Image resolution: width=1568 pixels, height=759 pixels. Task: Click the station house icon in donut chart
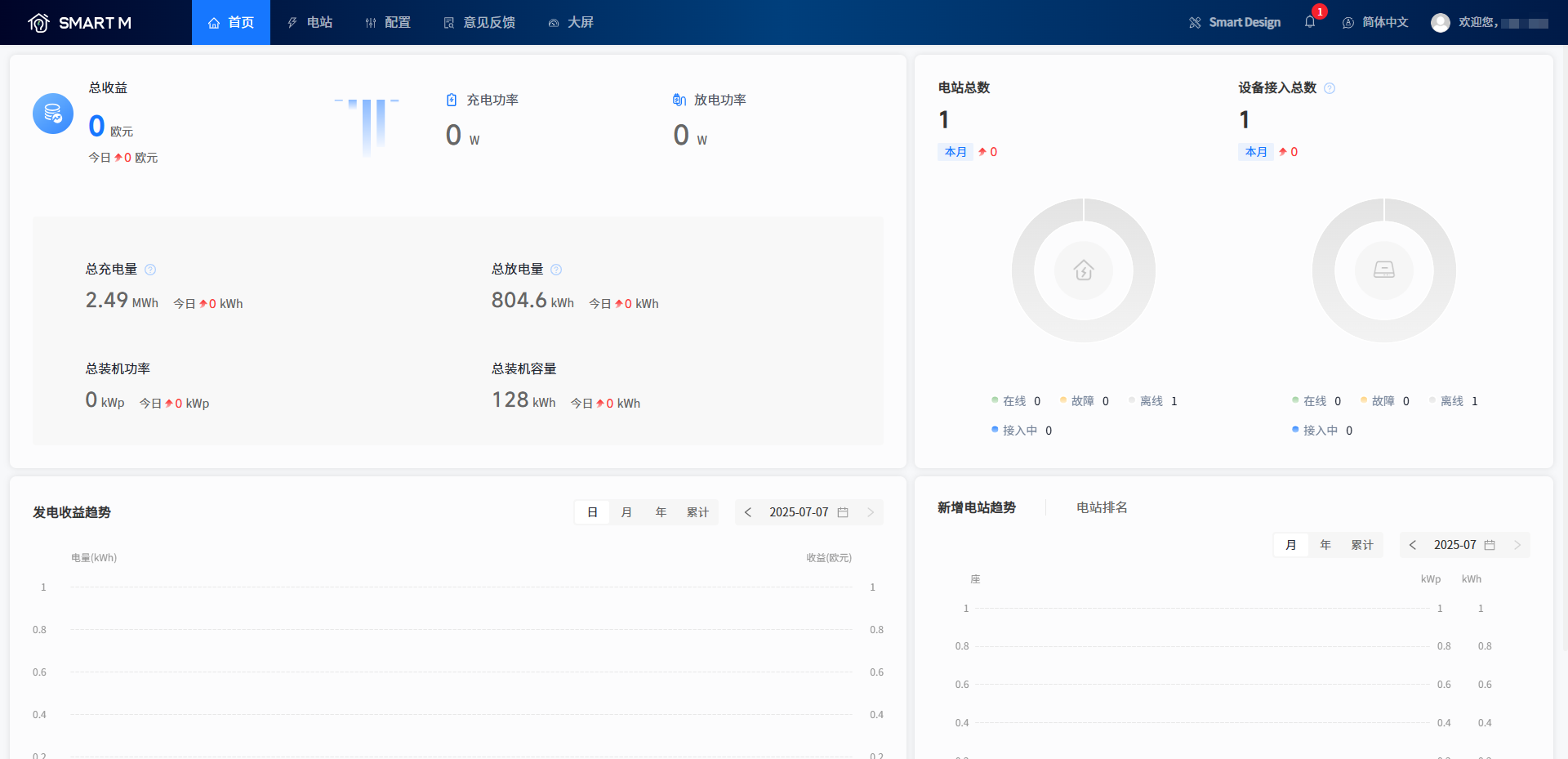coord(1084,270)
